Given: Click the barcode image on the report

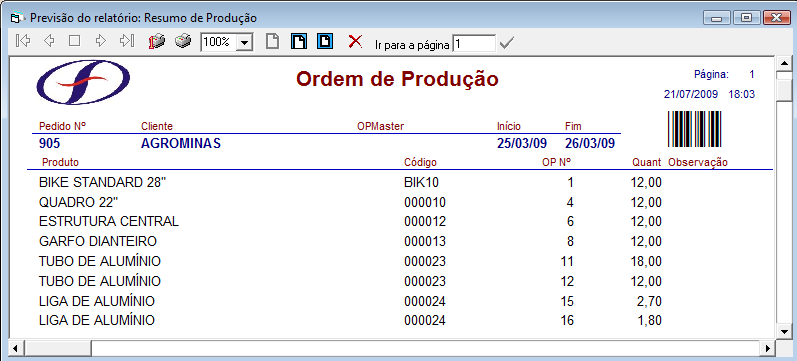Looking at the screenshot, I should tap(694, 129).
